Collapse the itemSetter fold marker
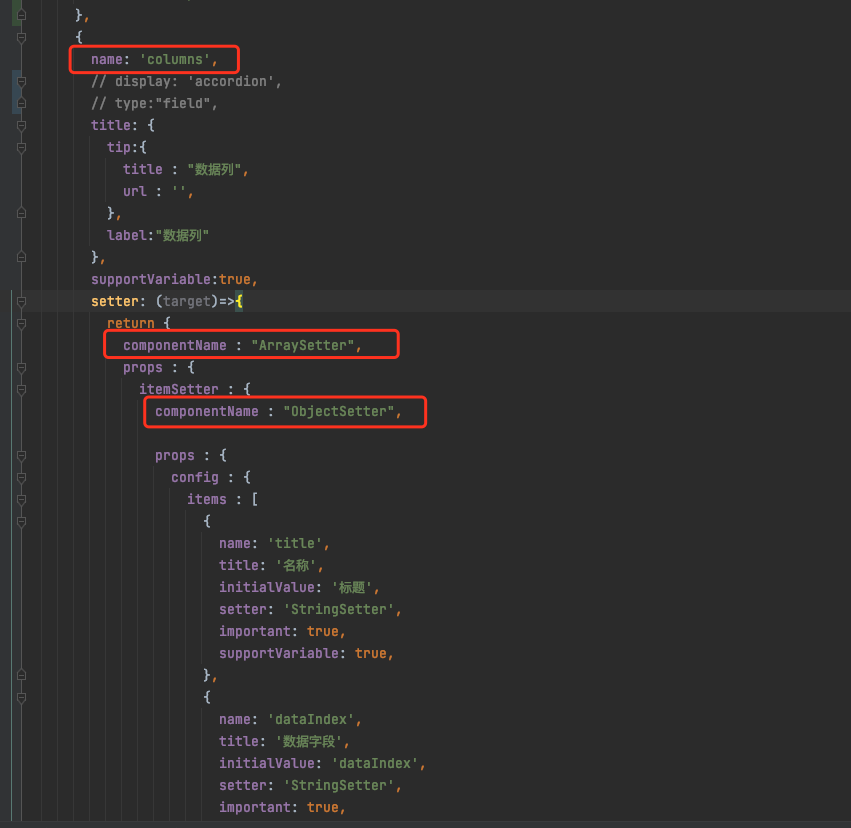Image resolution: width=851 pixels, height=828 pixels. click(20, 389)
